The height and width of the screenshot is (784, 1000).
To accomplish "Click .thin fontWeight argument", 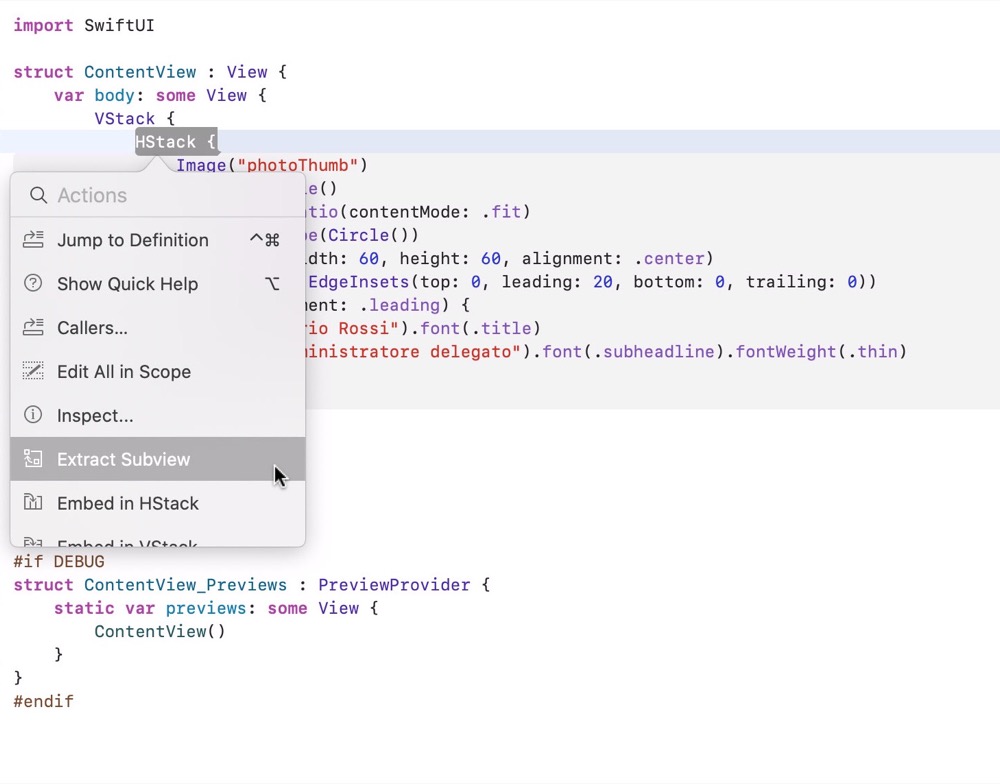I will [873, 351].
